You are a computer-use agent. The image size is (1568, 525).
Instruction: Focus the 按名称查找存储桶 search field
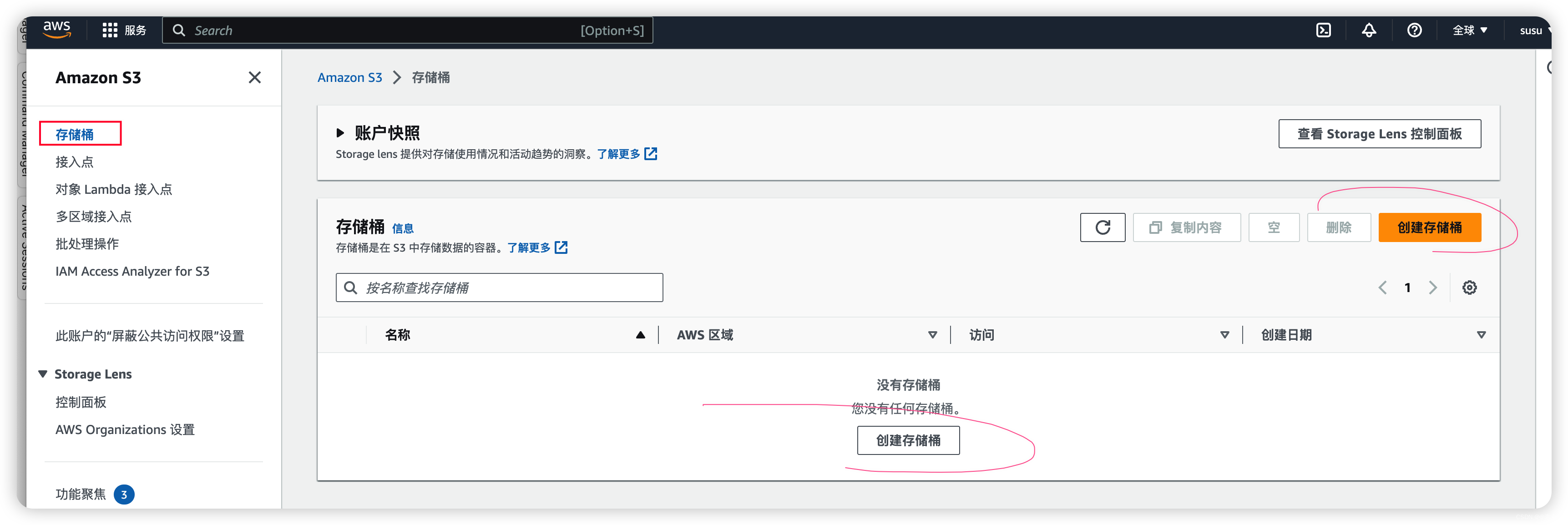click(x=499, y=288)
